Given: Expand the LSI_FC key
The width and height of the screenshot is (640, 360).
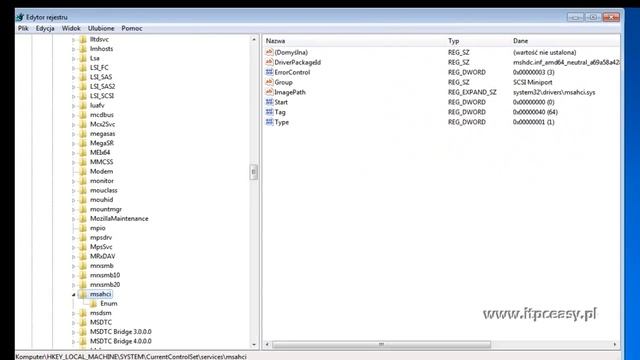Looking at the screenshot, I should [x=73, y=68].
